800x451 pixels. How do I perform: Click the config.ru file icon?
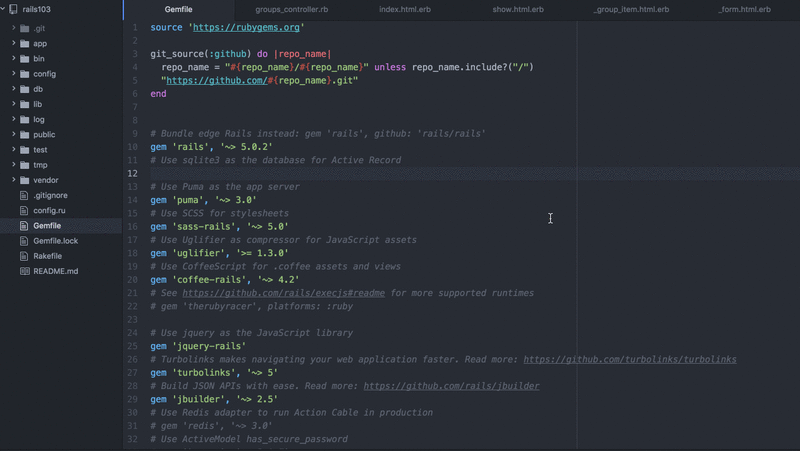(24, 210)
